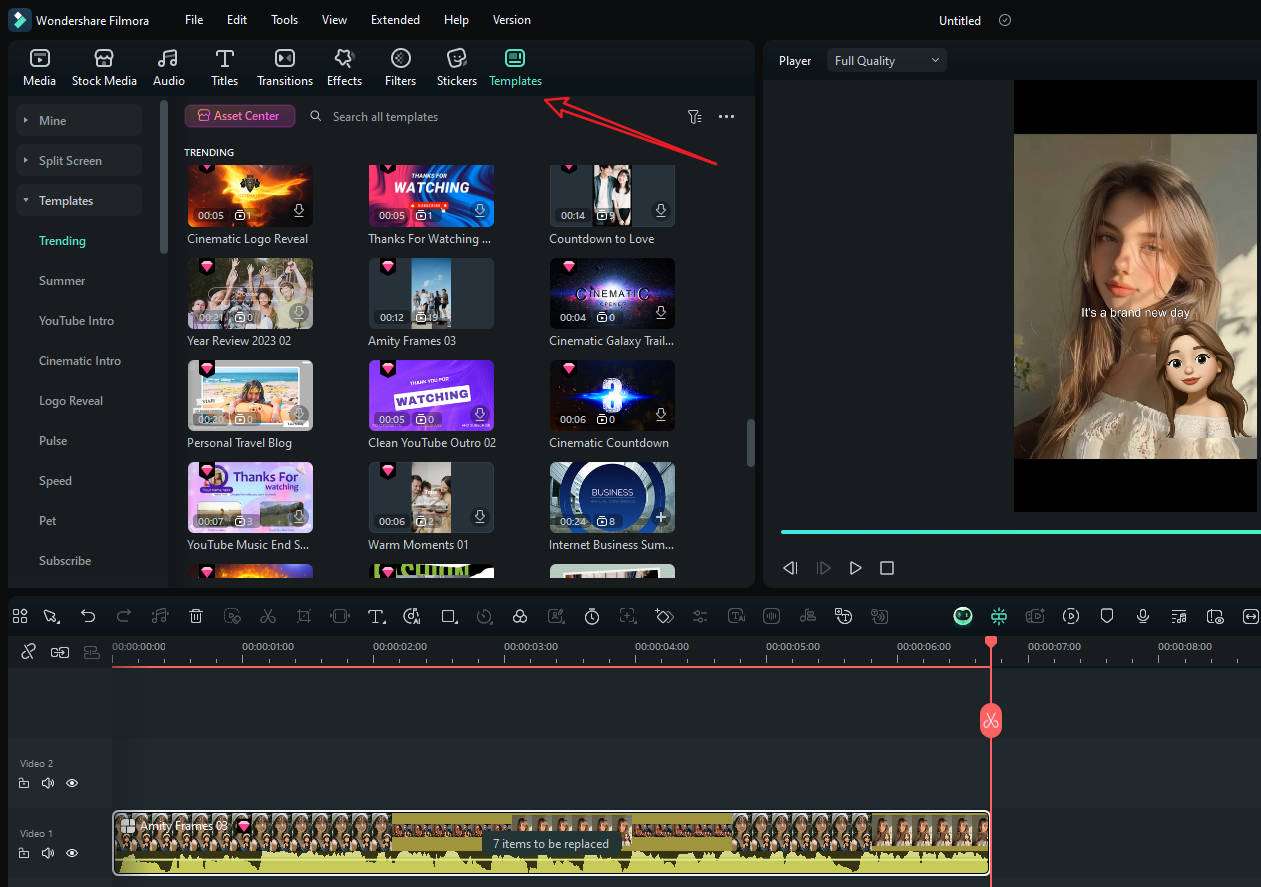Lock the Video 2 track
This screenshot has width=1261, height=887.
pyautogui.click(x=24, y=783)
